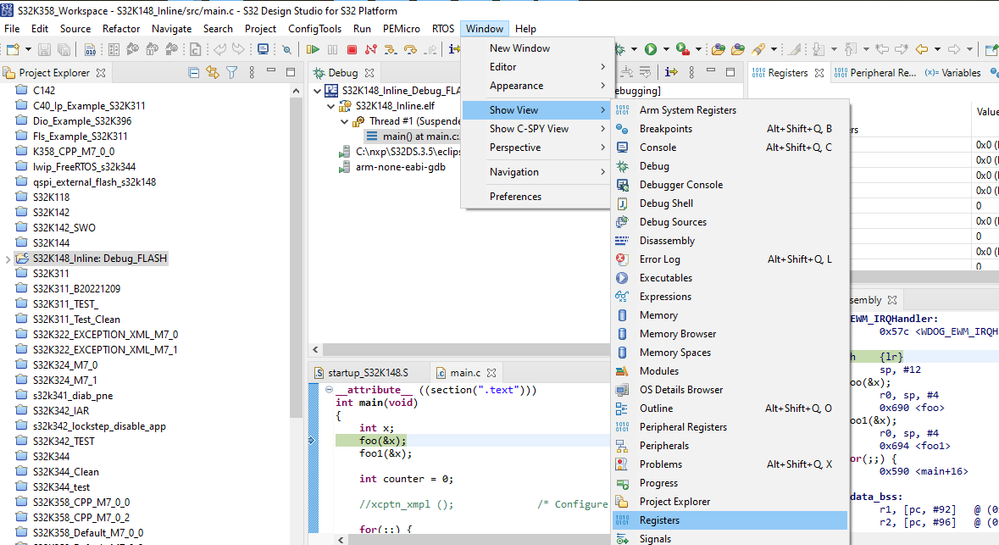Click the Resume debug toolbar icon
This screenshot has height=545, width=999.
[313, 49]
